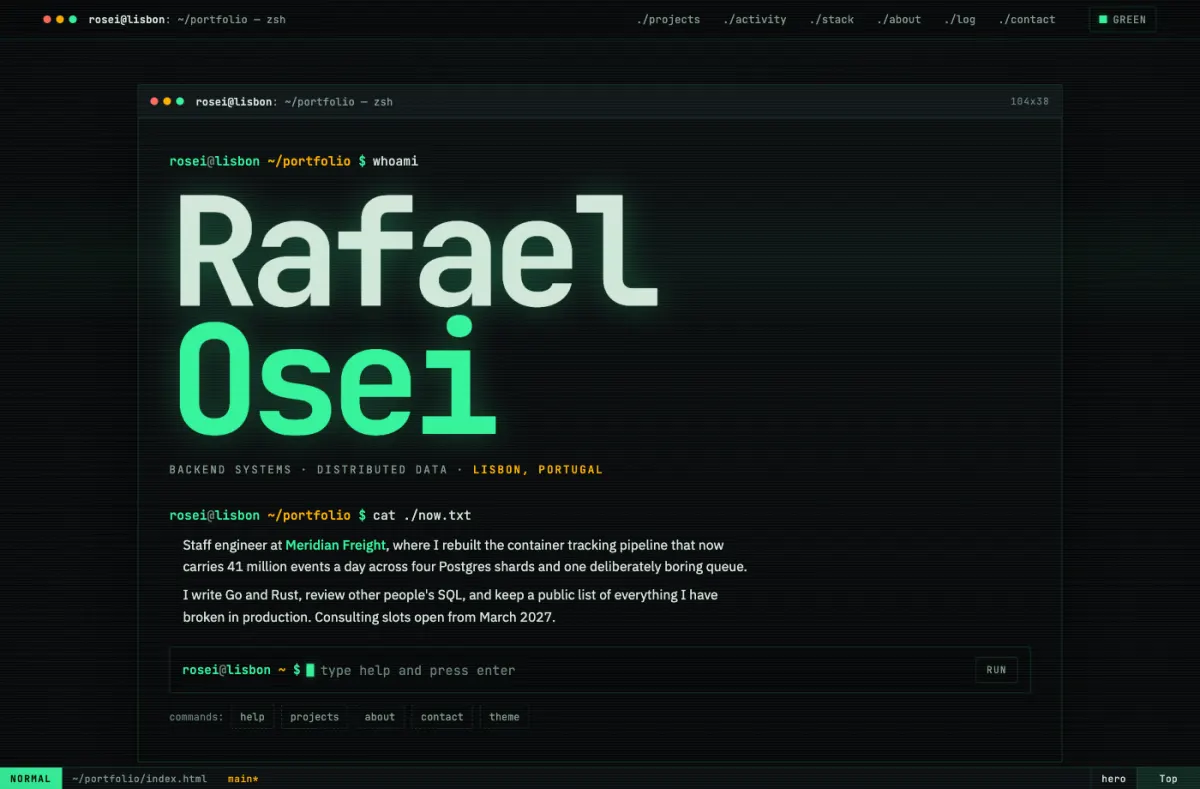This screenshot has height=789, width=1200.
Task: Select the projects command chip
Action: point(314,717)
